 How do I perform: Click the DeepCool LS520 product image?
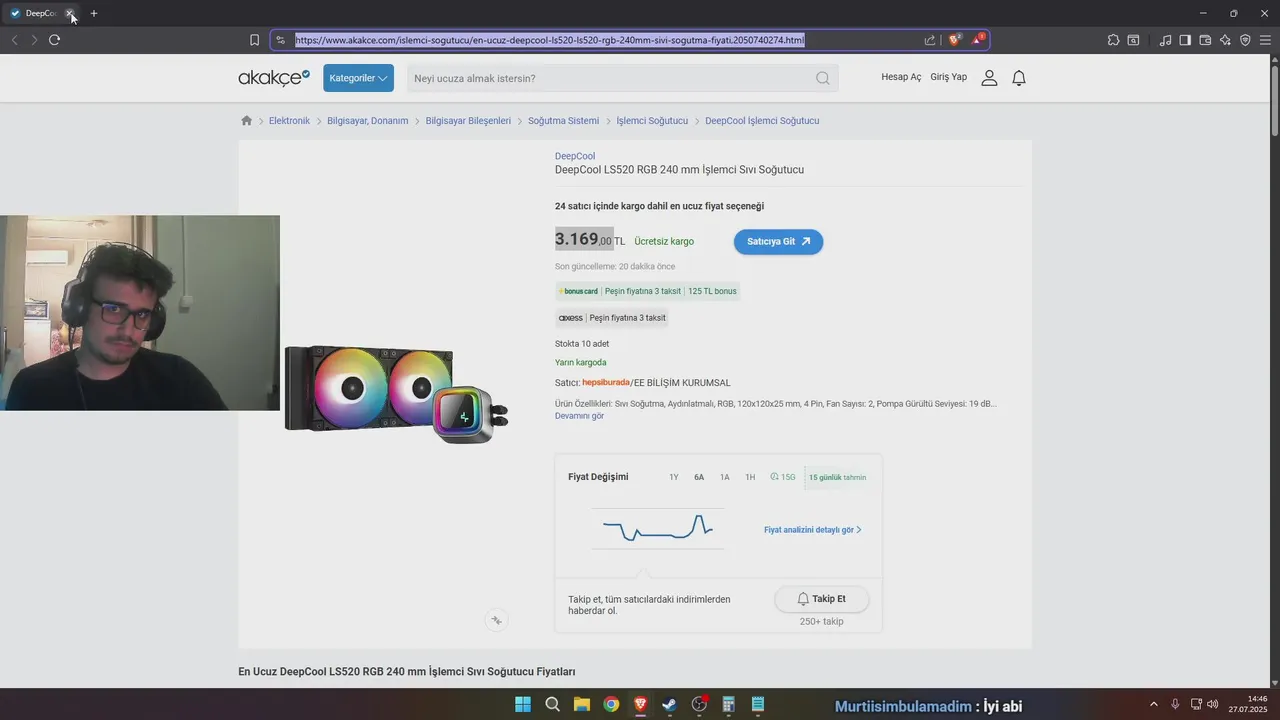pos(397,393)
